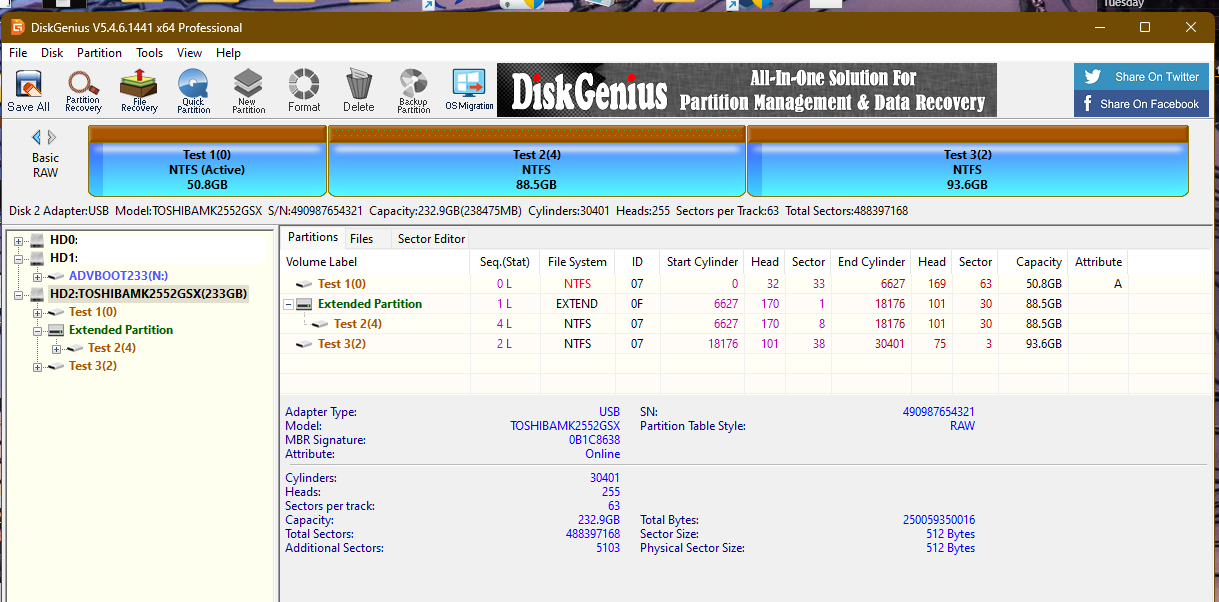Expand the Test 1(0) tree node
Screen dimensions: 1219x602
(x=37, y=312)
